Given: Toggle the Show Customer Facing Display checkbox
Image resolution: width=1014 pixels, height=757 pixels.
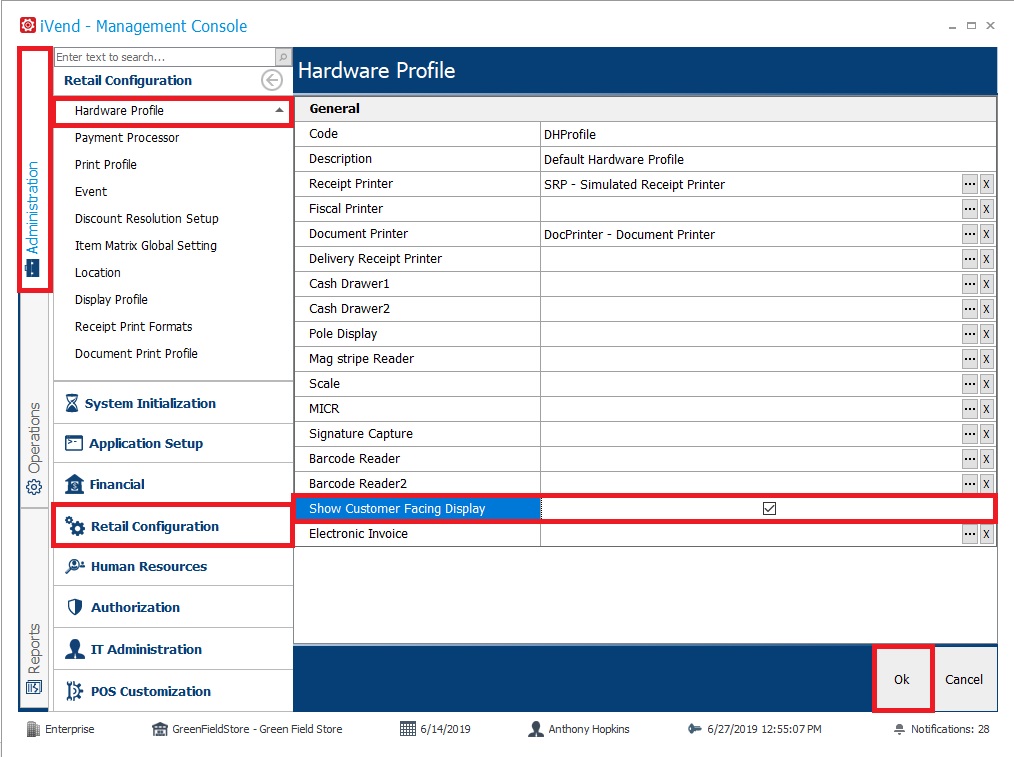Looking at the screenshot, I should point(769,509).
